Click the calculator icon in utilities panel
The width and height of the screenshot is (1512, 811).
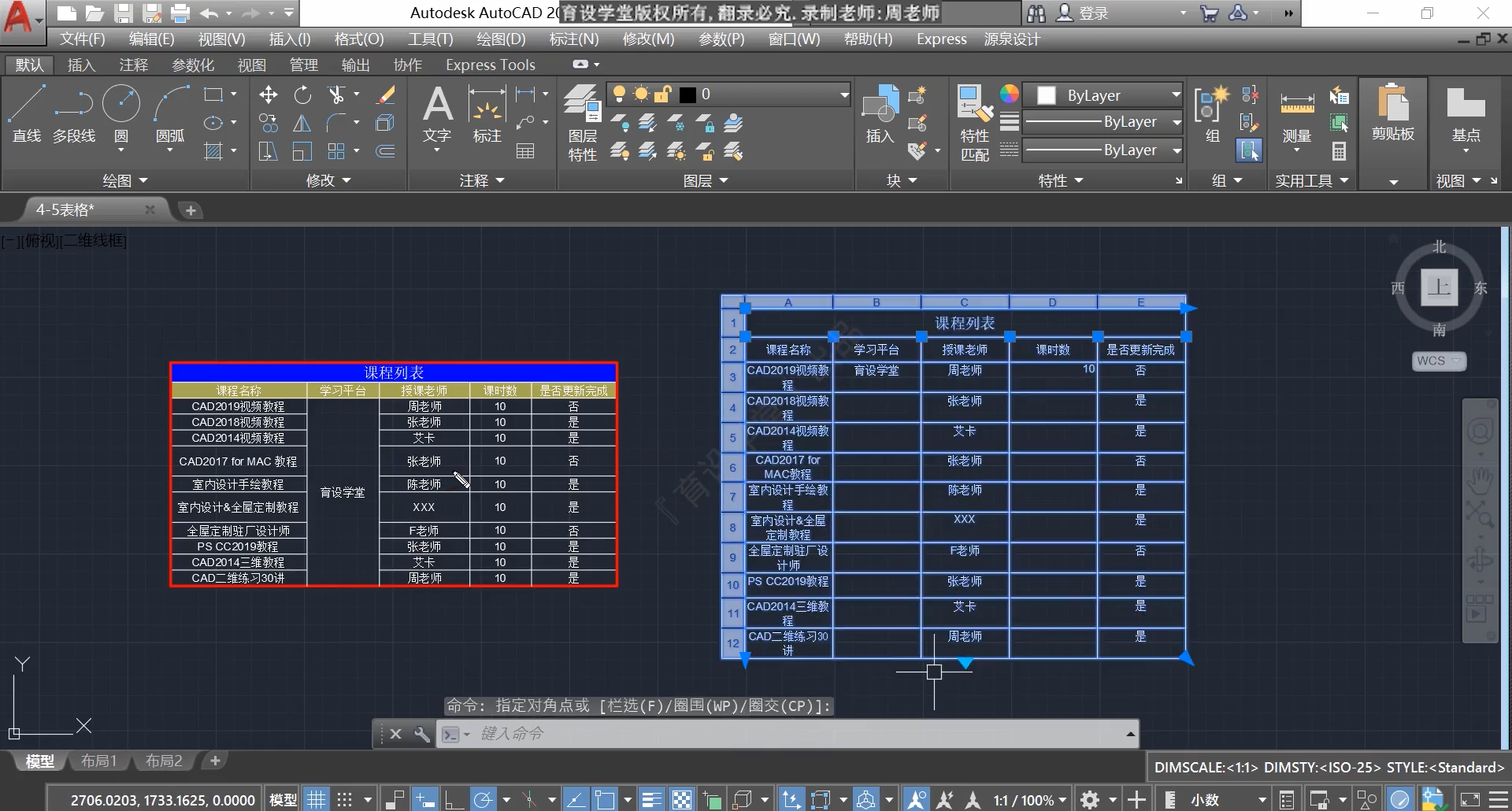click(1339, 151)
